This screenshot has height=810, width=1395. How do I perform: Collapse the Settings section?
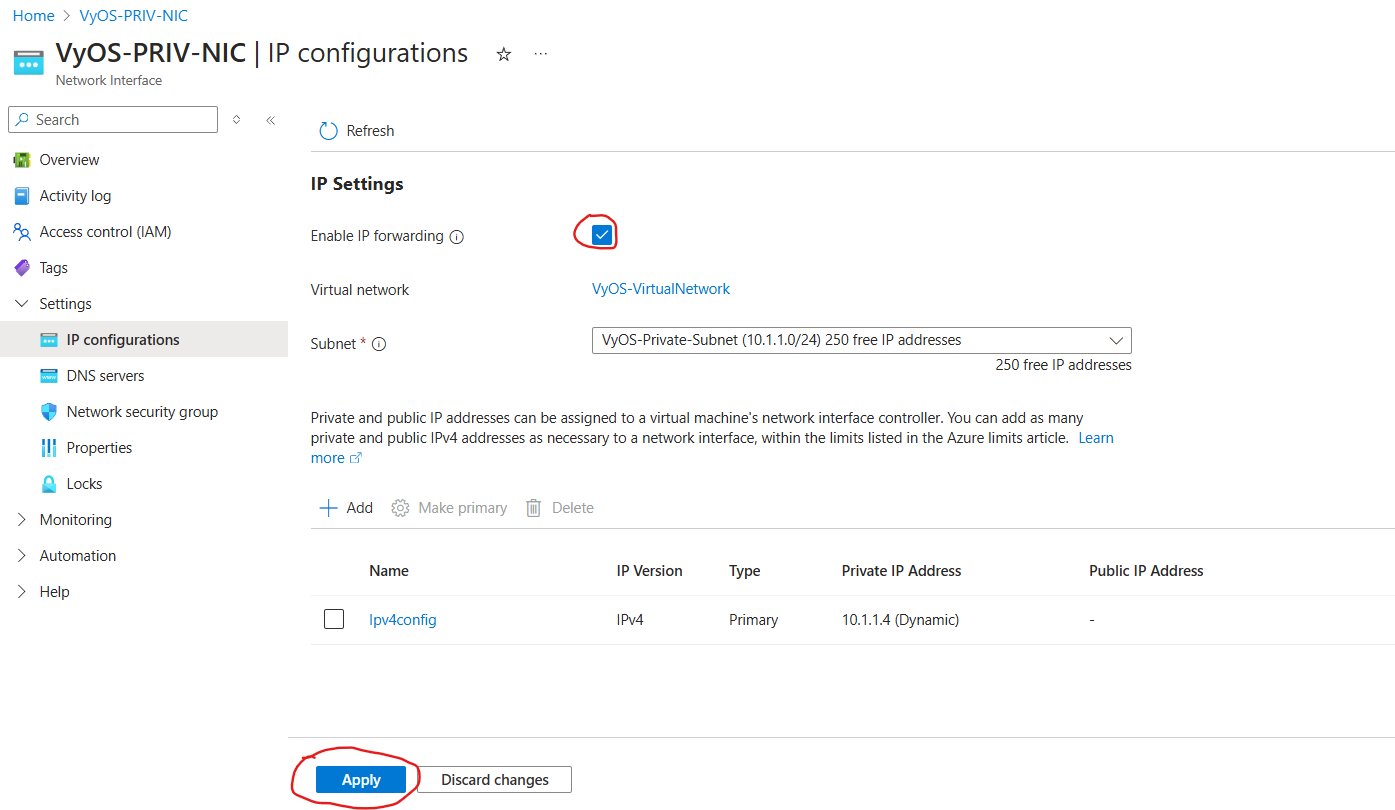(22, 303)
